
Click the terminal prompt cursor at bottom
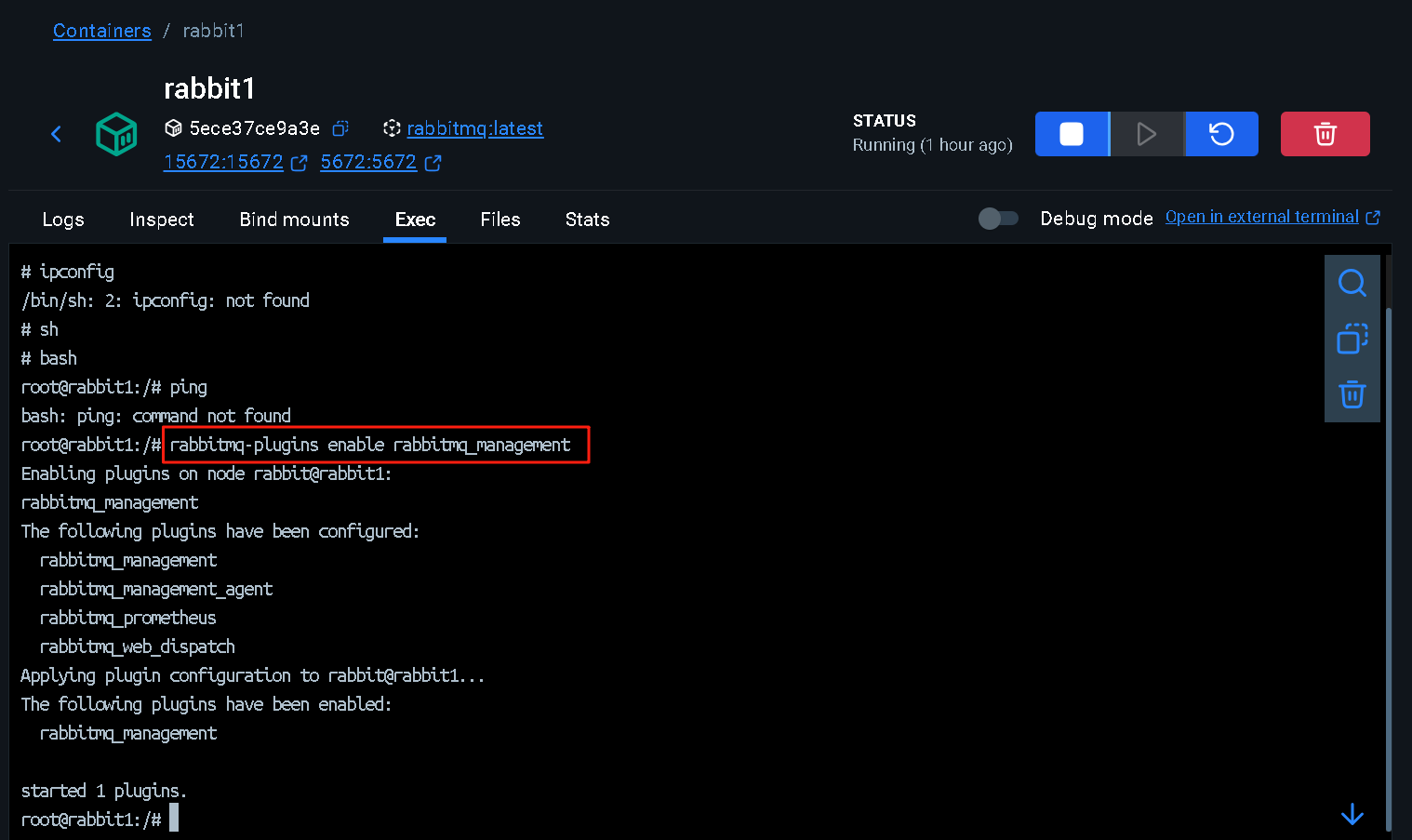click(174, 819)
